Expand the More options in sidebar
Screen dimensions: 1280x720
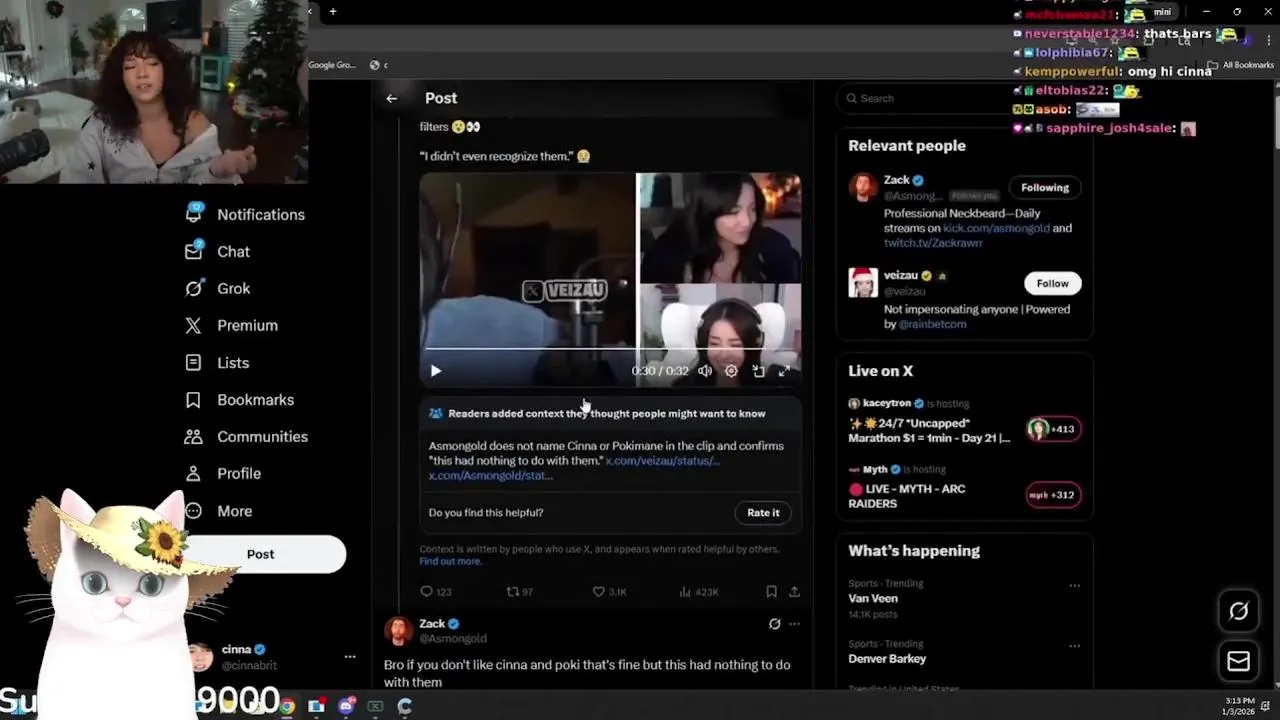pyautogui.click(x=220, y=511)
